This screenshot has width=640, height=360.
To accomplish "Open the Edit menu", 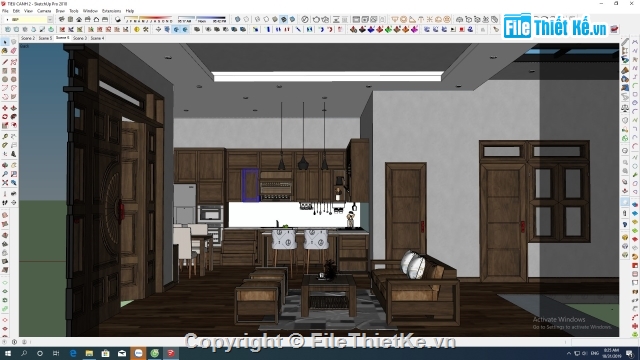I will pos(16,11).
